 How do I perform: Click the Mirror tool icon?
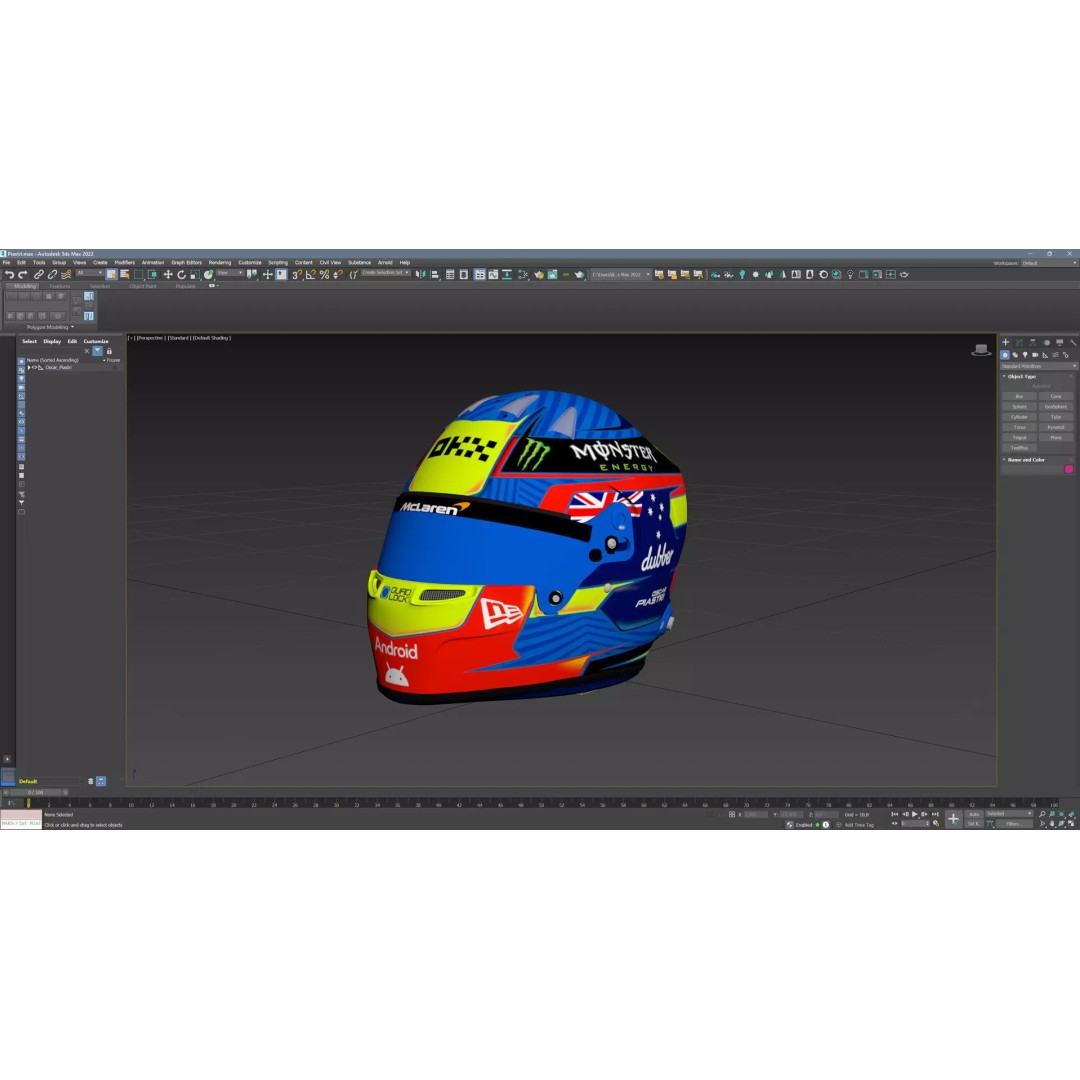[x=421, y=275]
